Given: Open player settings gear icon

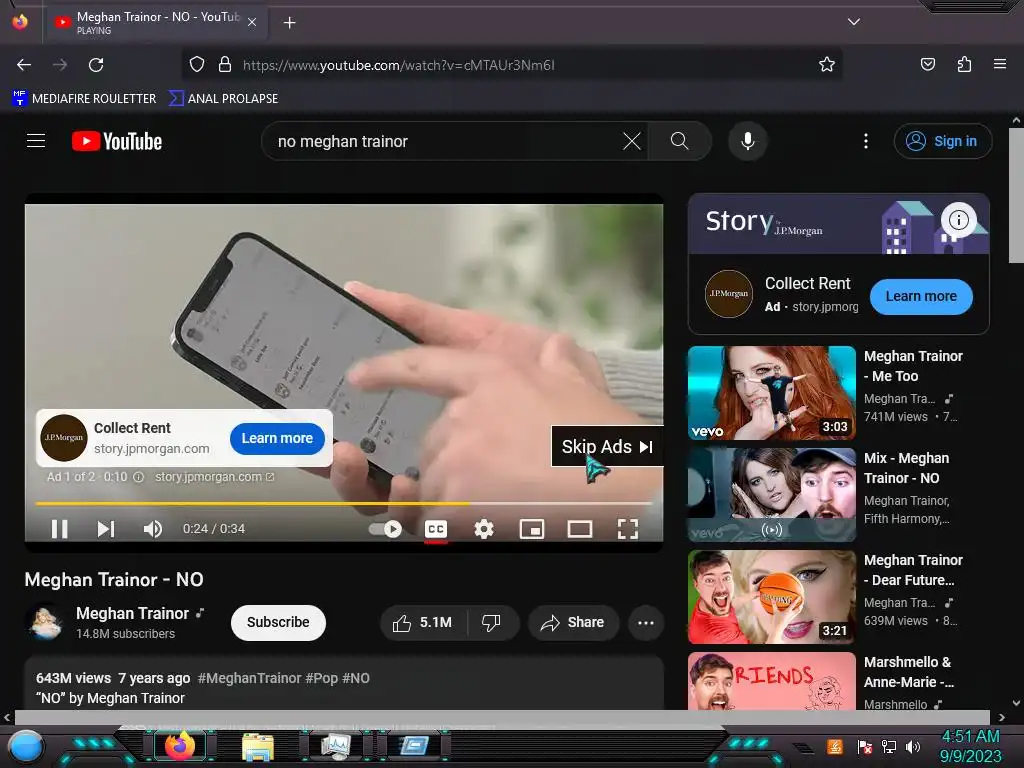Looking at the screenshot, I should (483, 529).
